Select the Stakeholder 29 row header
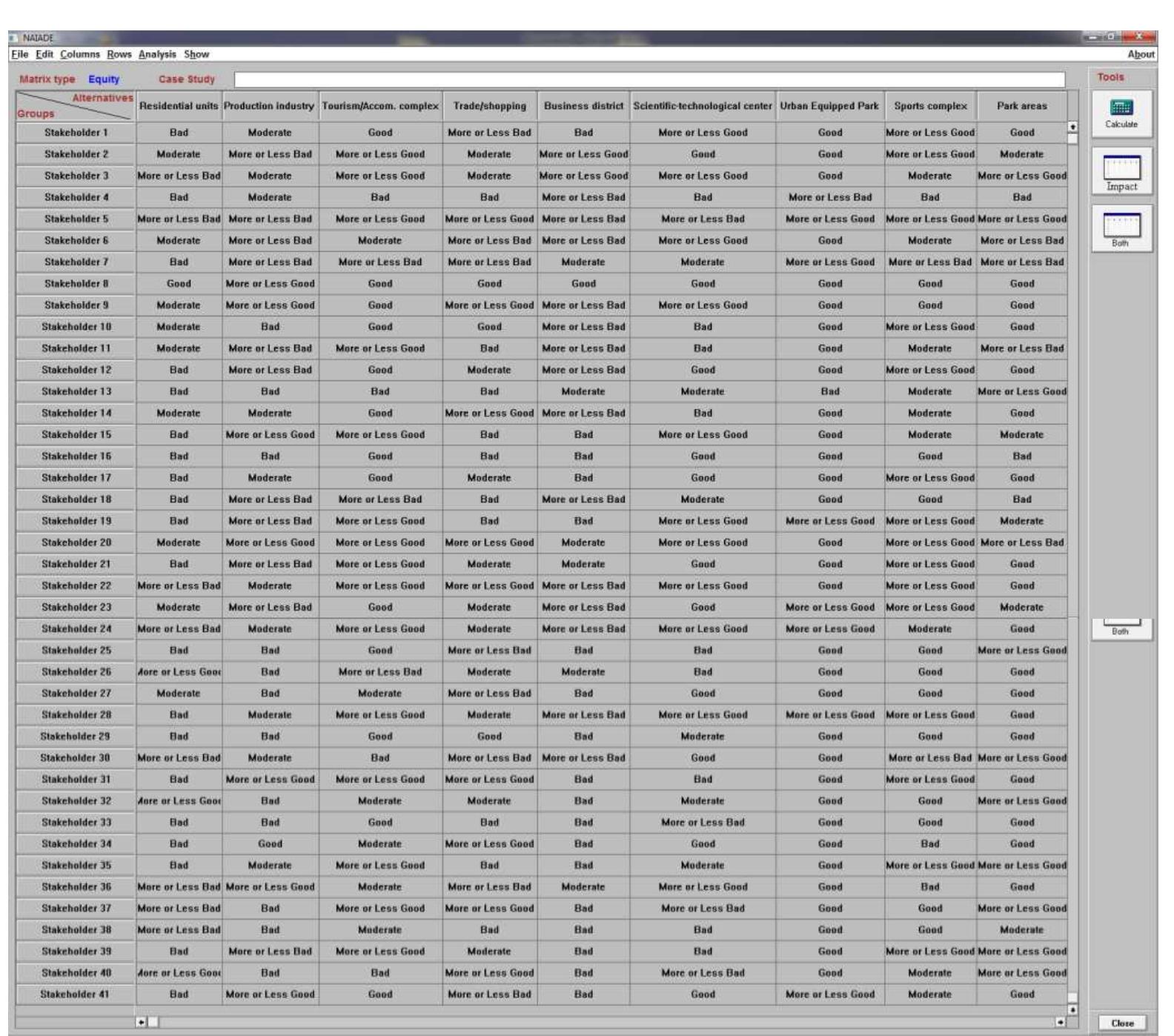1174x1036 pixels. click(x=76, y=737)
